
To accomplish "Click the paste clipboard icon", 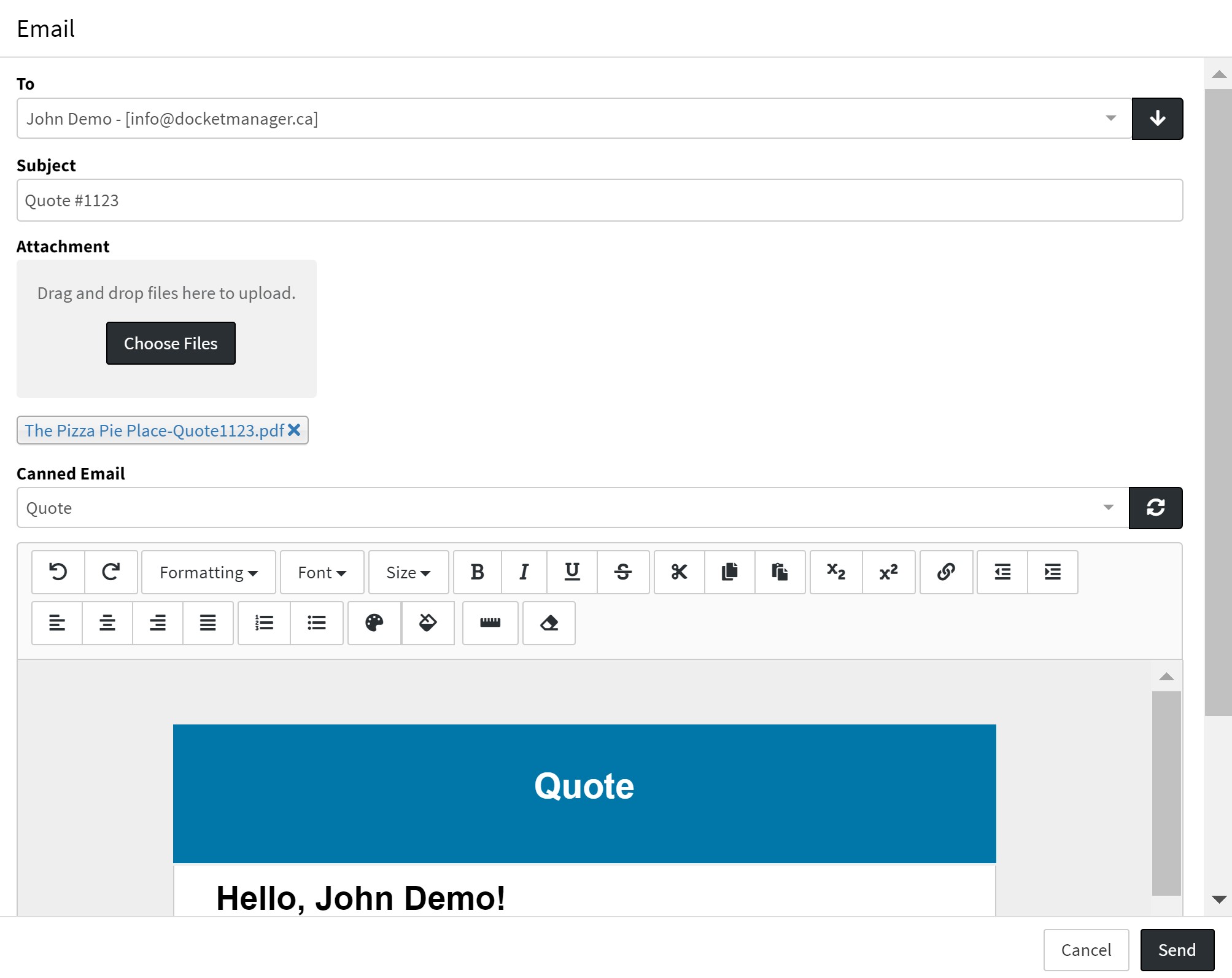I will (780, 572).
